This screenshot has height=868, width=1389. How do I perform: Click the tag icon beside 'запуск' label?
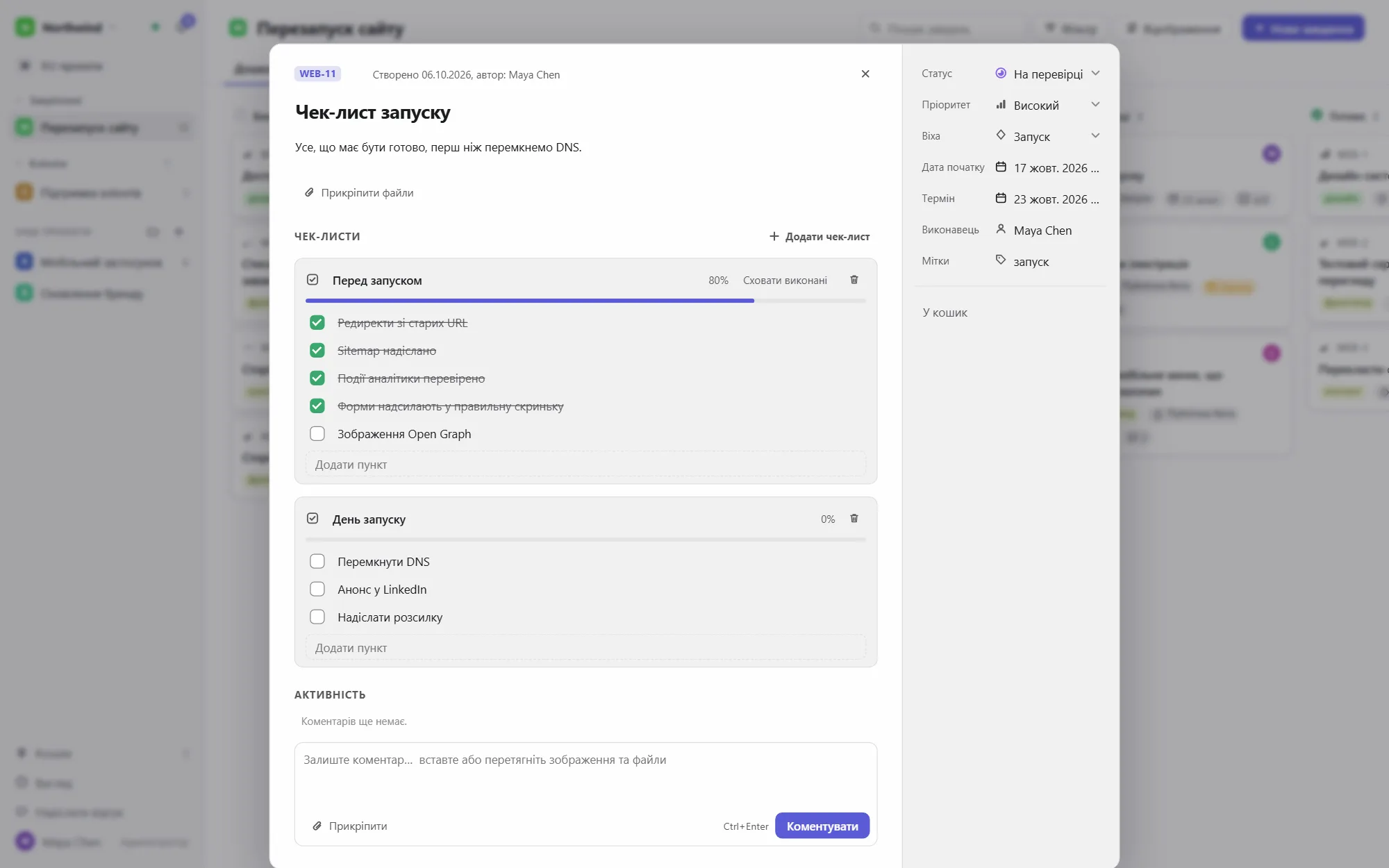click(x=1001, y=260)
